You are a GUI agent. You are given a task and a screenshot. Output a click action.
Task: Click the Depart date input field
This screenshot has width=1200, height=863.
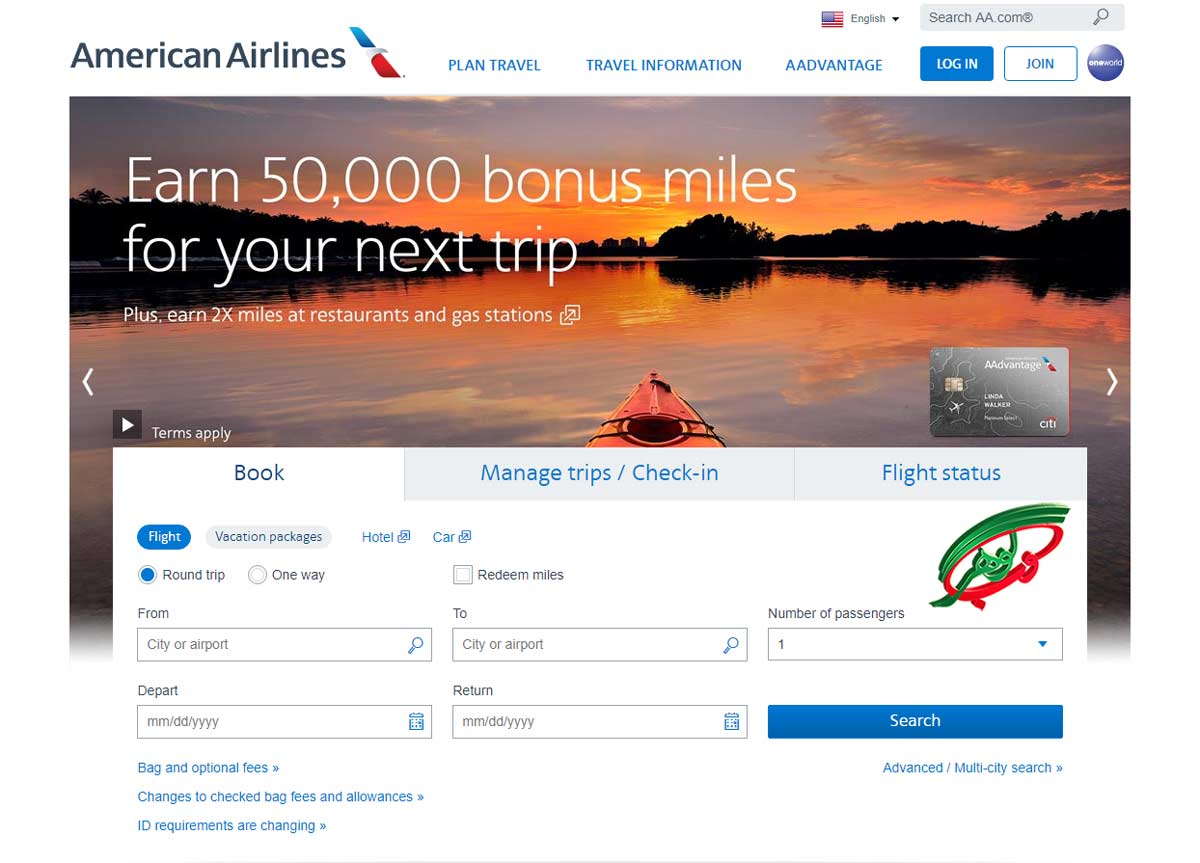click(x=272, y=722)
